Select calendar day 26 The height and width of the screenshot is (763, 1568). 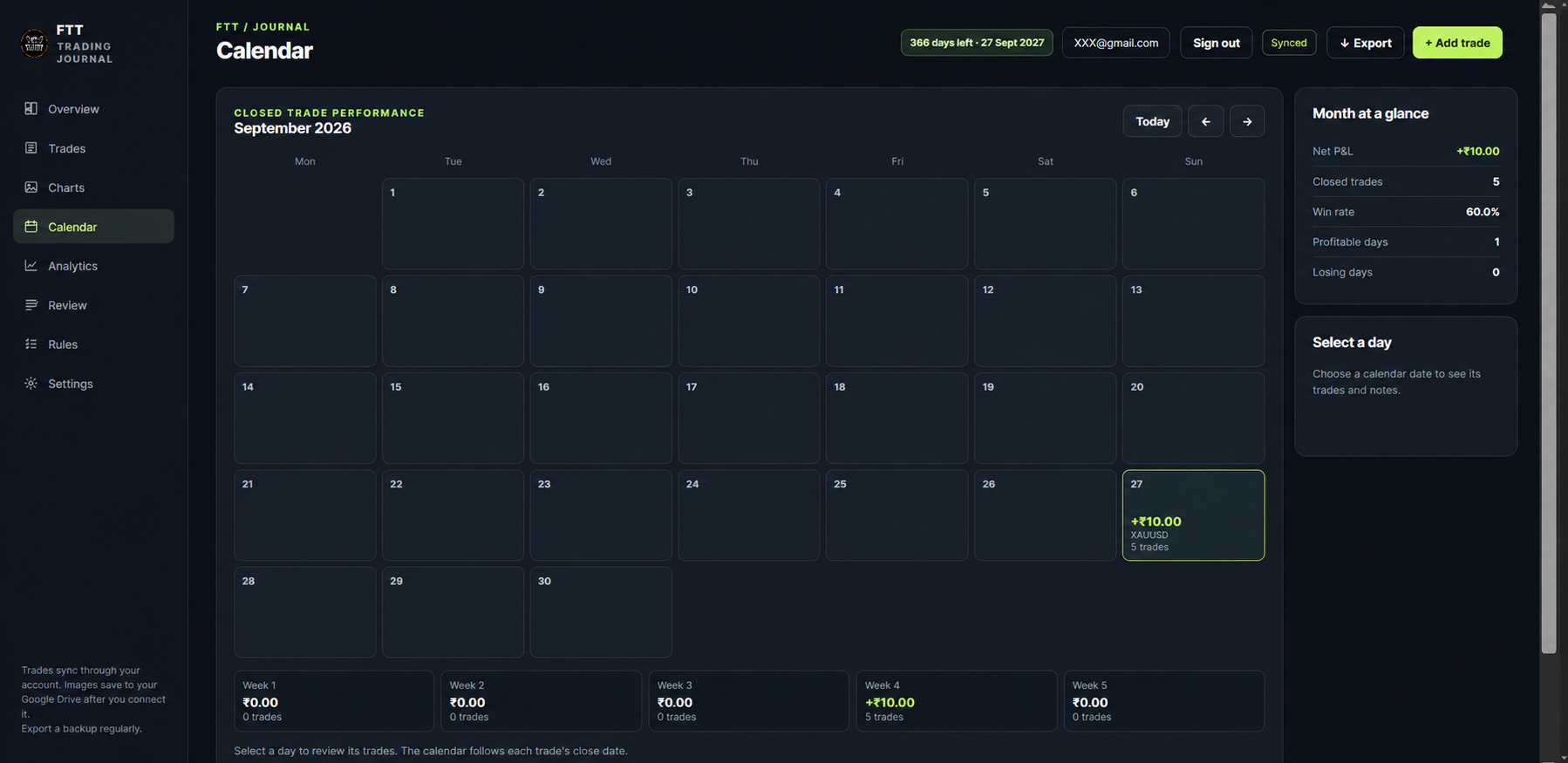click(1045, 515)
